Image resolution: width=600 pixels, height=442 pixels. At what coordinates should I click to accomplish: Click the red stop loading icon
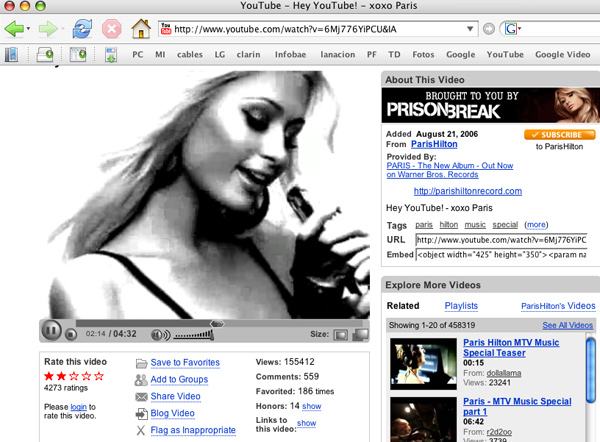[112, 28]
